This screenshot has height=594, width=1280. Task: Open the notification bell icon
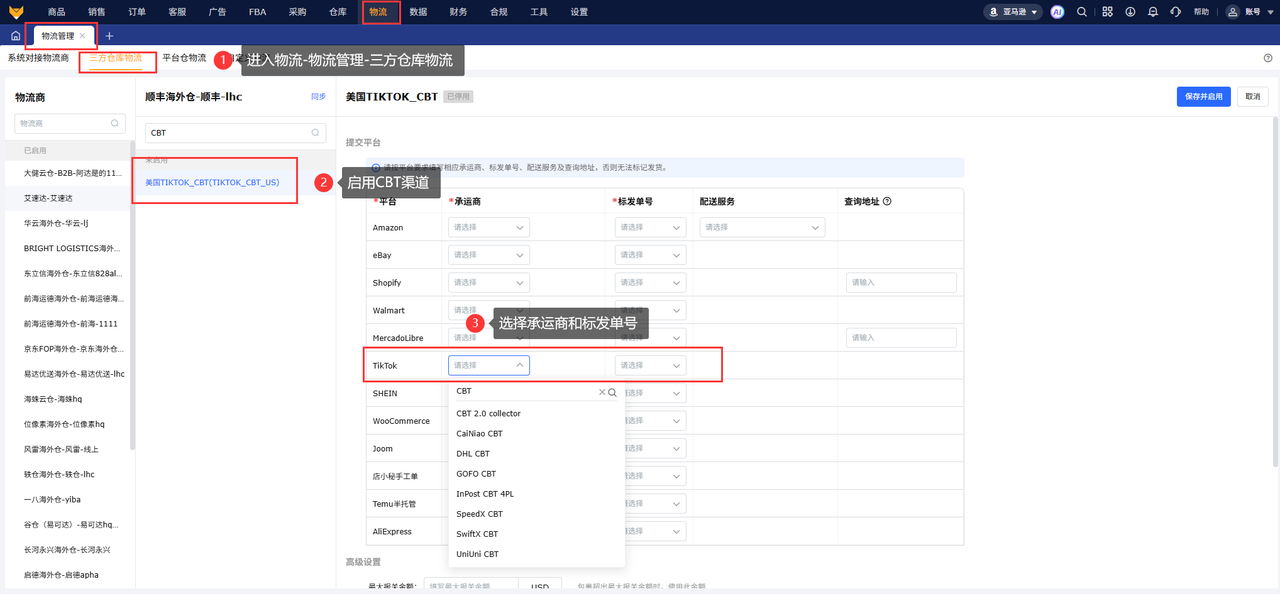point(1153,12)
